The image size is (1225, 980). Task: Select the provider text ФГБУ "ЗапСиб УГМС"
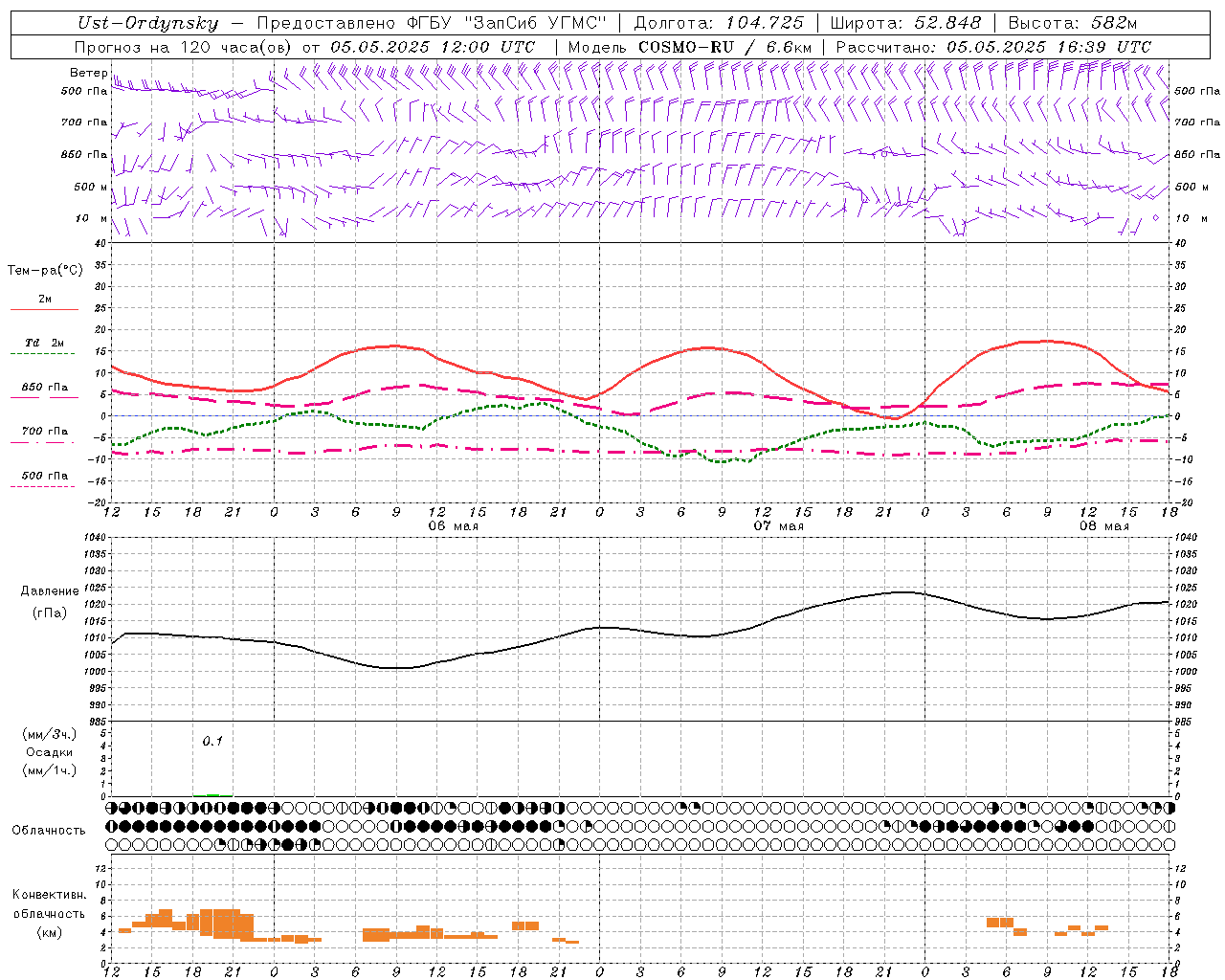click(x=507, y=23)
